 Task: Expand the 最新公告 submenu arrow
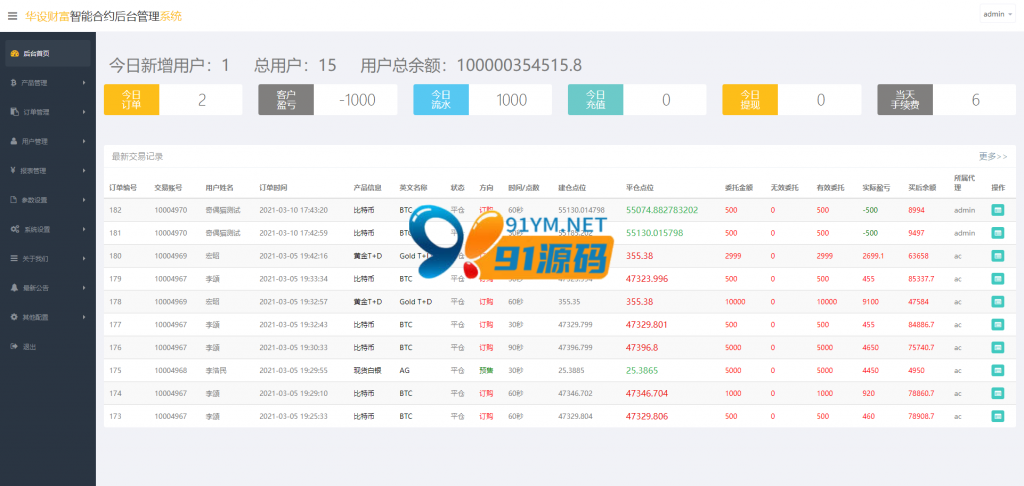[x=84, y=287]
